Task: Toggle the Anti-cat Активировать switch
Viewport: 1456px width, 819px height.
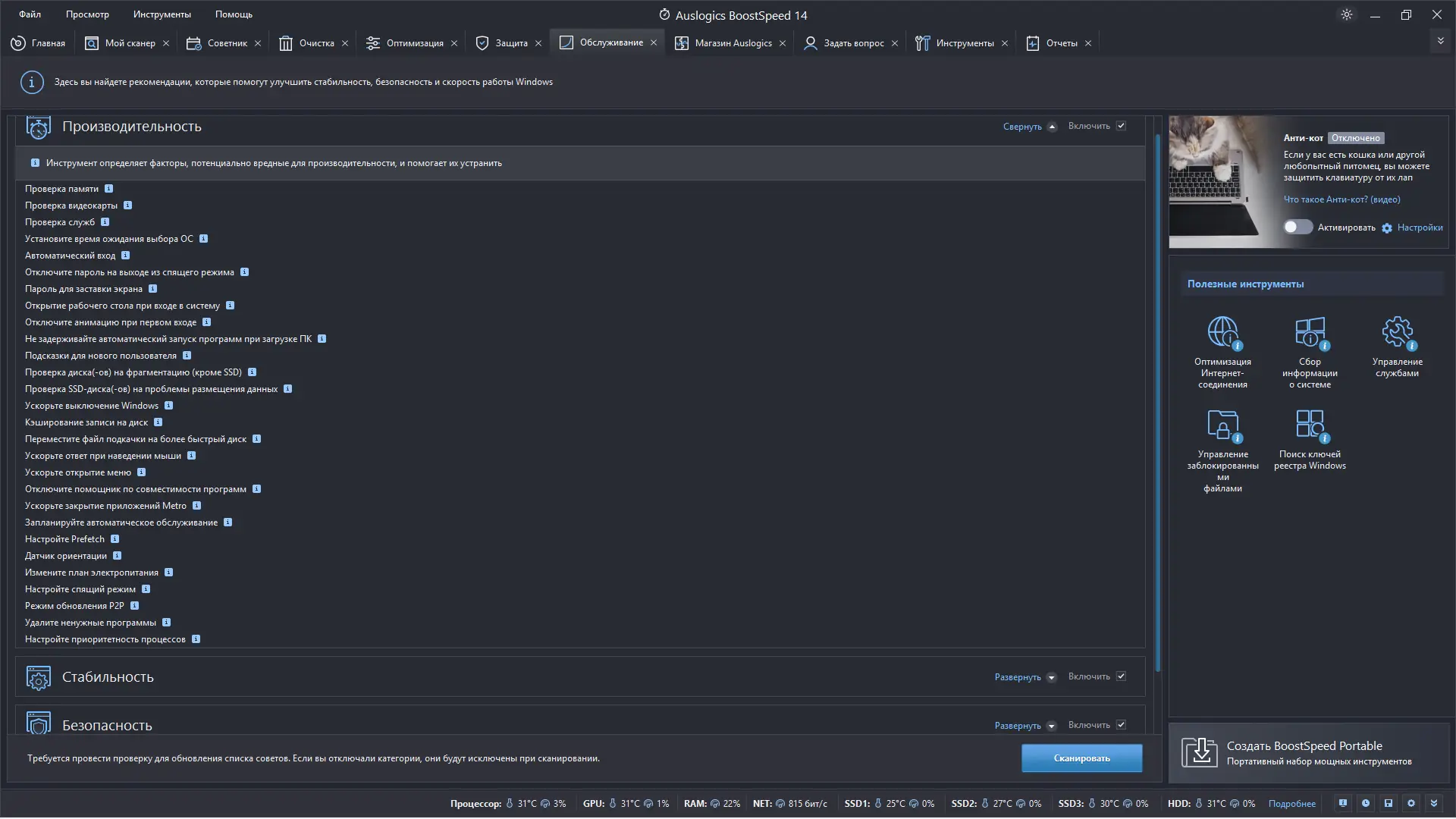Action: tap(1298, 227)
